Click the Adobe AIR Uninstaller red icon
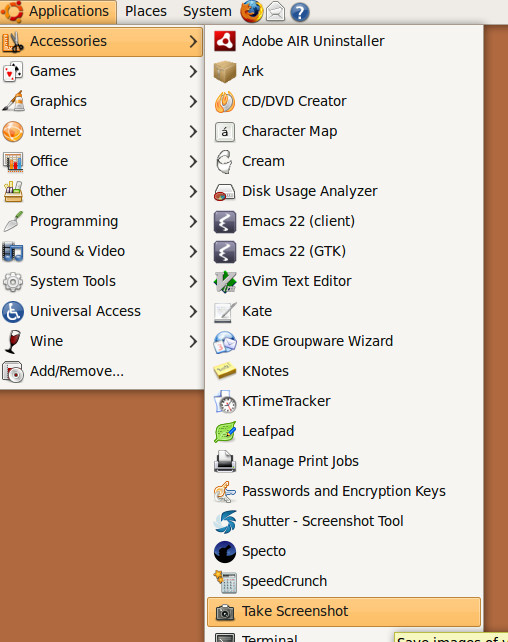This screenshot has width=508, height=642. [x=225, y=41]
